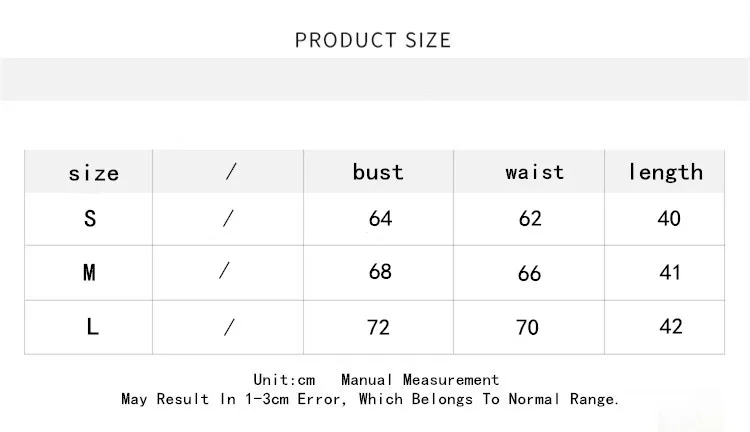Select the S size row label
The height and width of the screenshot is (432, 750).
[90, 219]
